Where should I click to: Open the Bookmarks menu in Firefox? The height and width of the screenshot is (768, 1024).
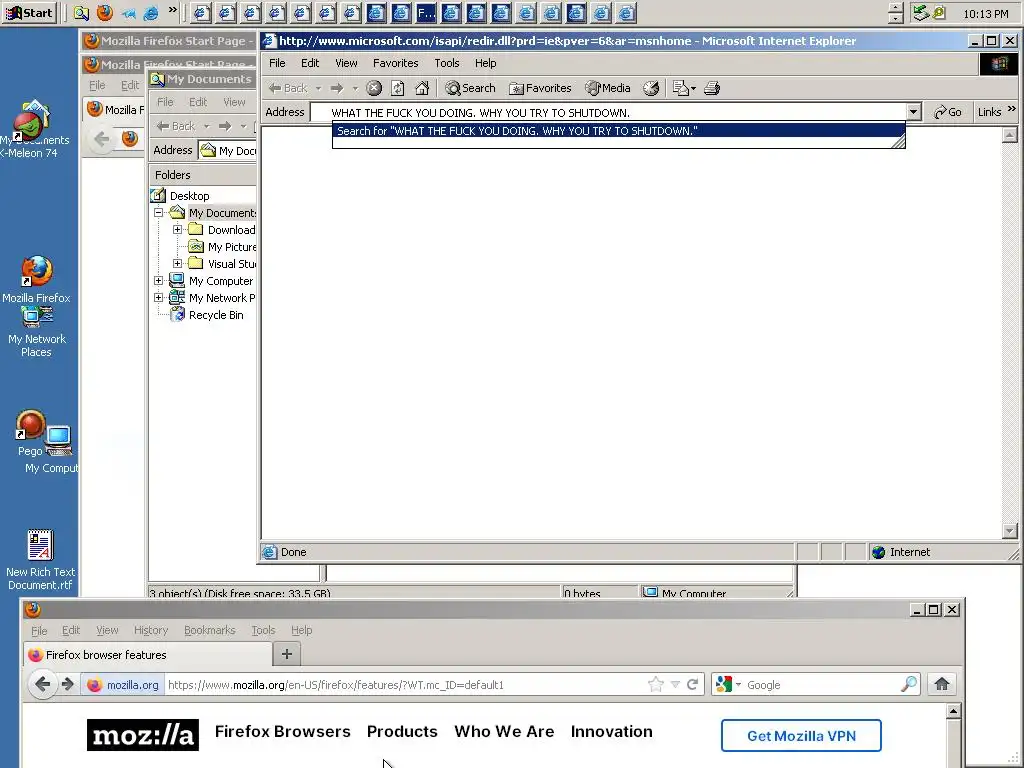point(210,630)
